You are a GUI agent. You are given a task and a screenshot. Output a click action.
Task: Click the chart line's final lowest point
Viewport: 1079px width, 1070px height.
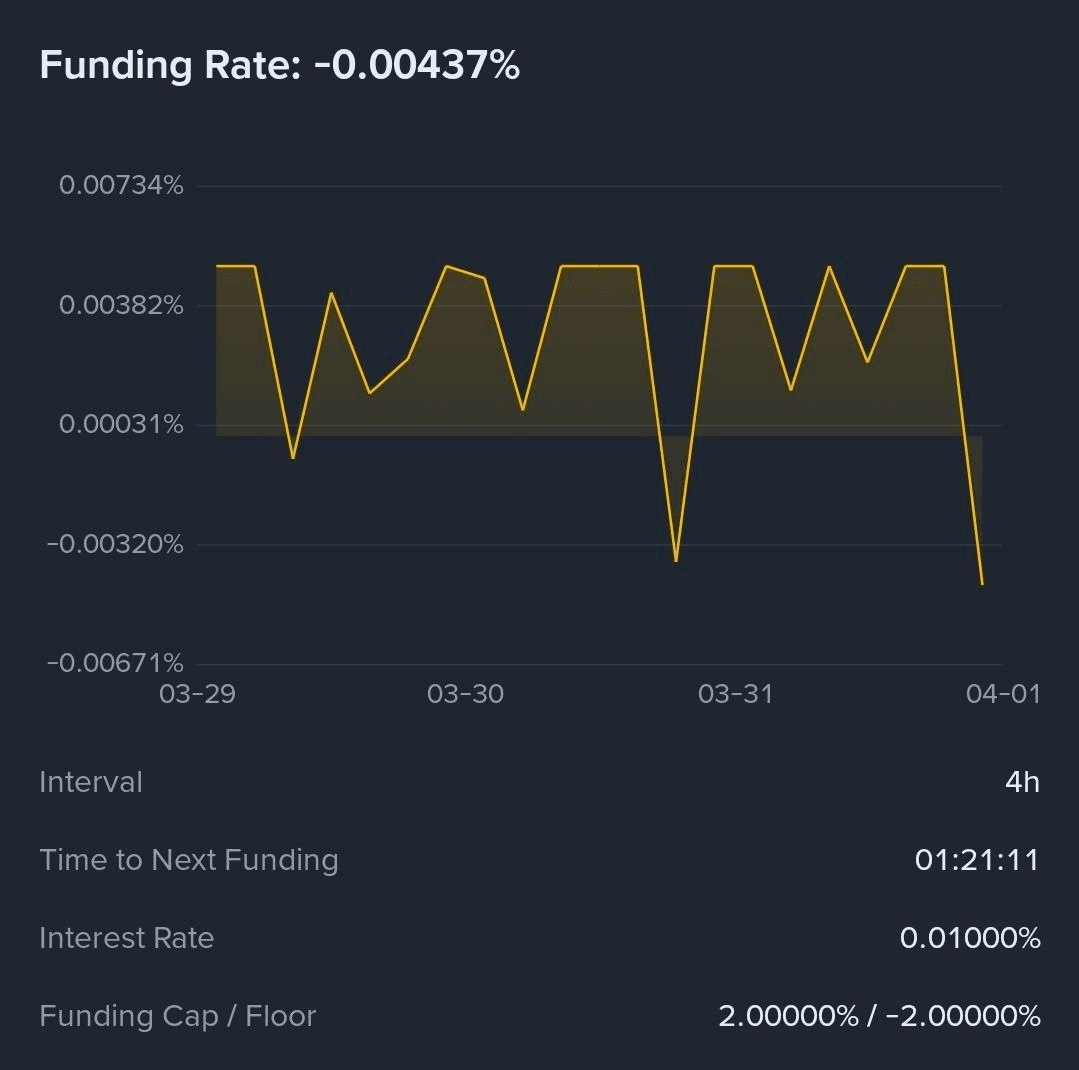tap(982, 584)
